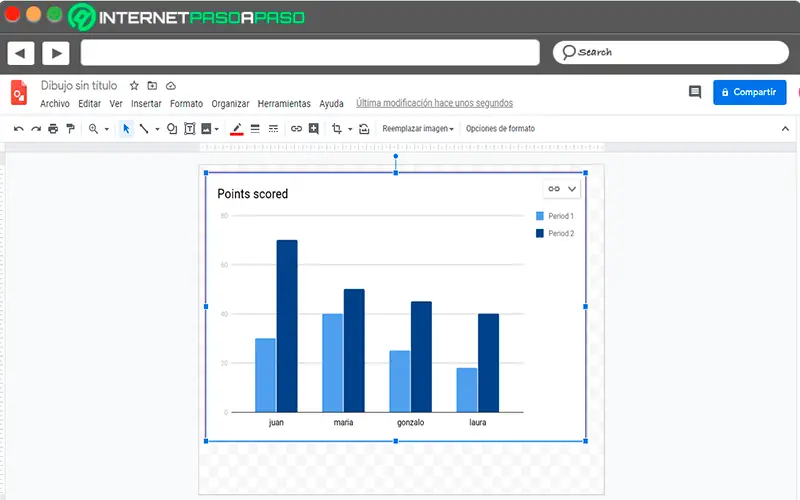Choose the Line tool
800x500 pixels.
[x=144, y=129]
